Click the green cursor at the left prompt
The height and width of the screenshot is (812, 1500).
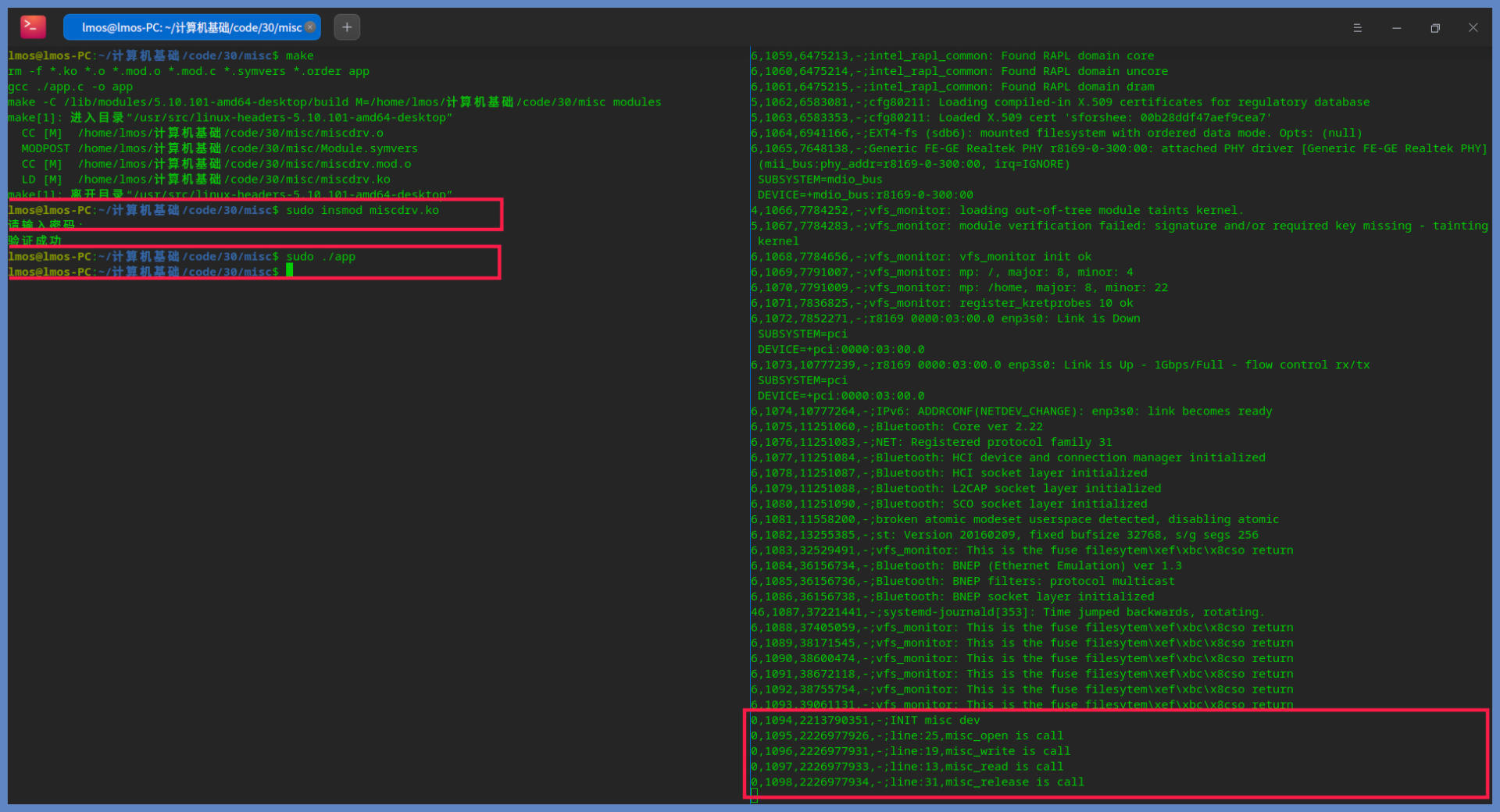pos(290,270)
